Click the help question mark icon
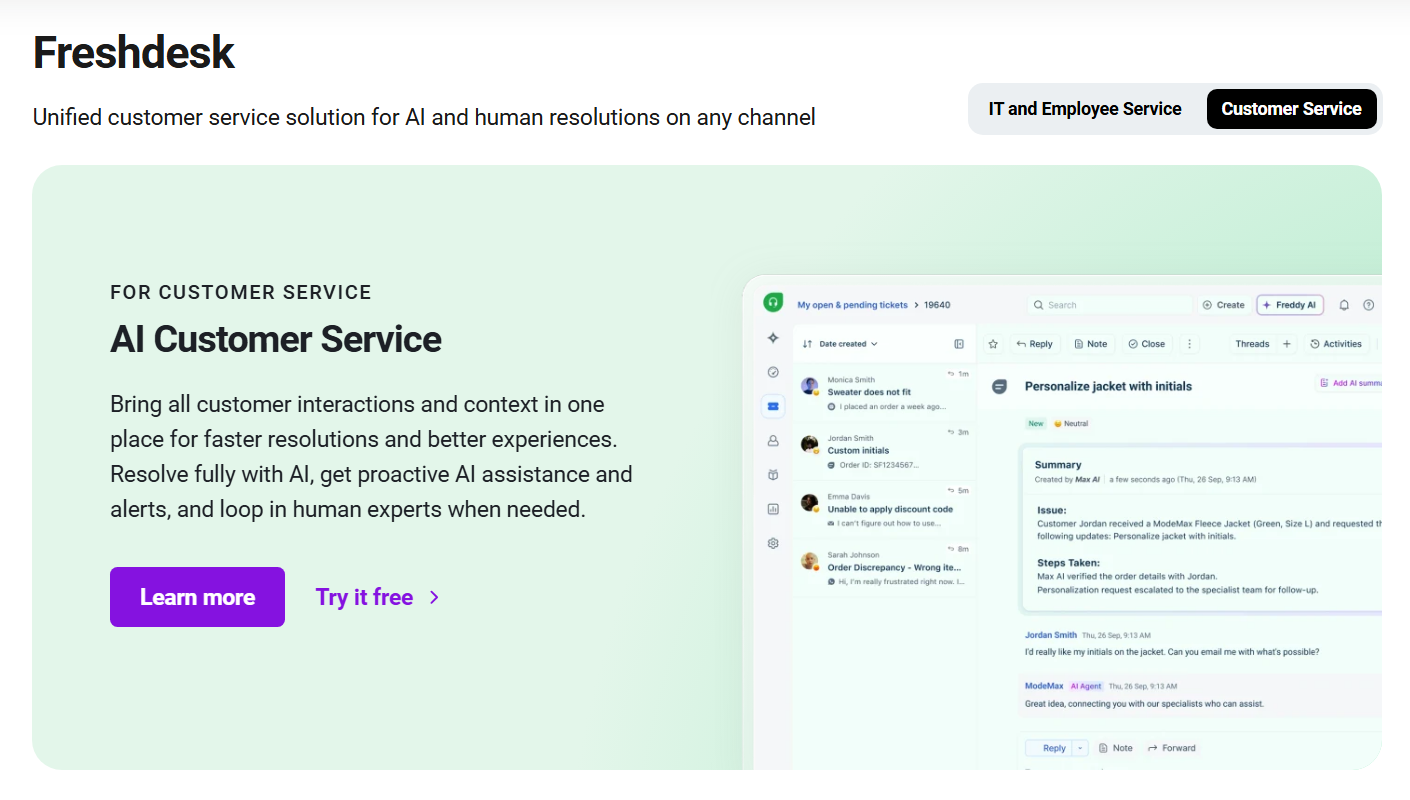The image size is (1410, 800). tap(1369, 305)
